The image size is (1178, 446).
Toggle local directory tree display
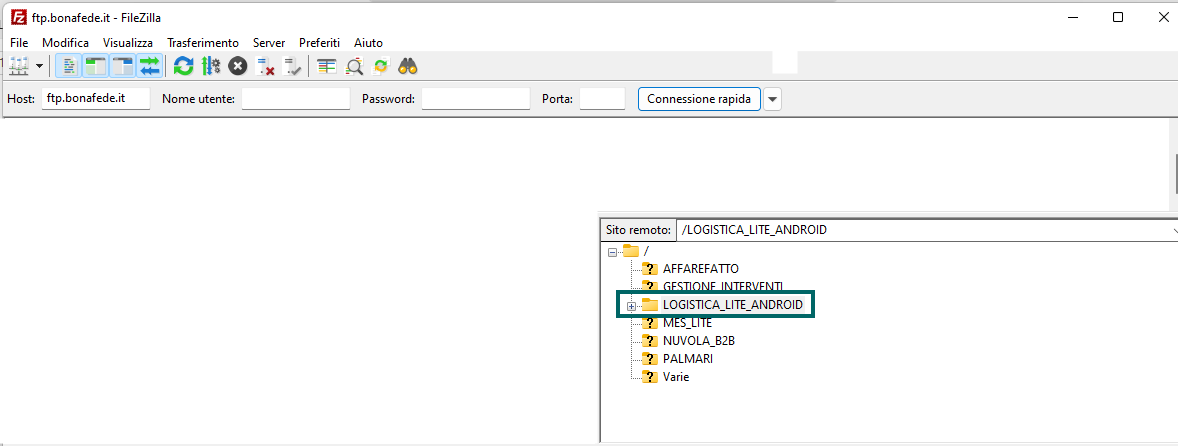click(95, 66)
